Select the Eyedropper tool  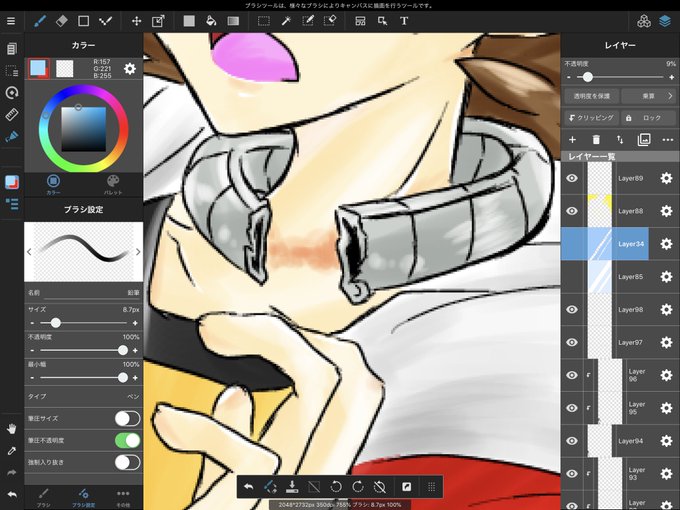point(12,451)
